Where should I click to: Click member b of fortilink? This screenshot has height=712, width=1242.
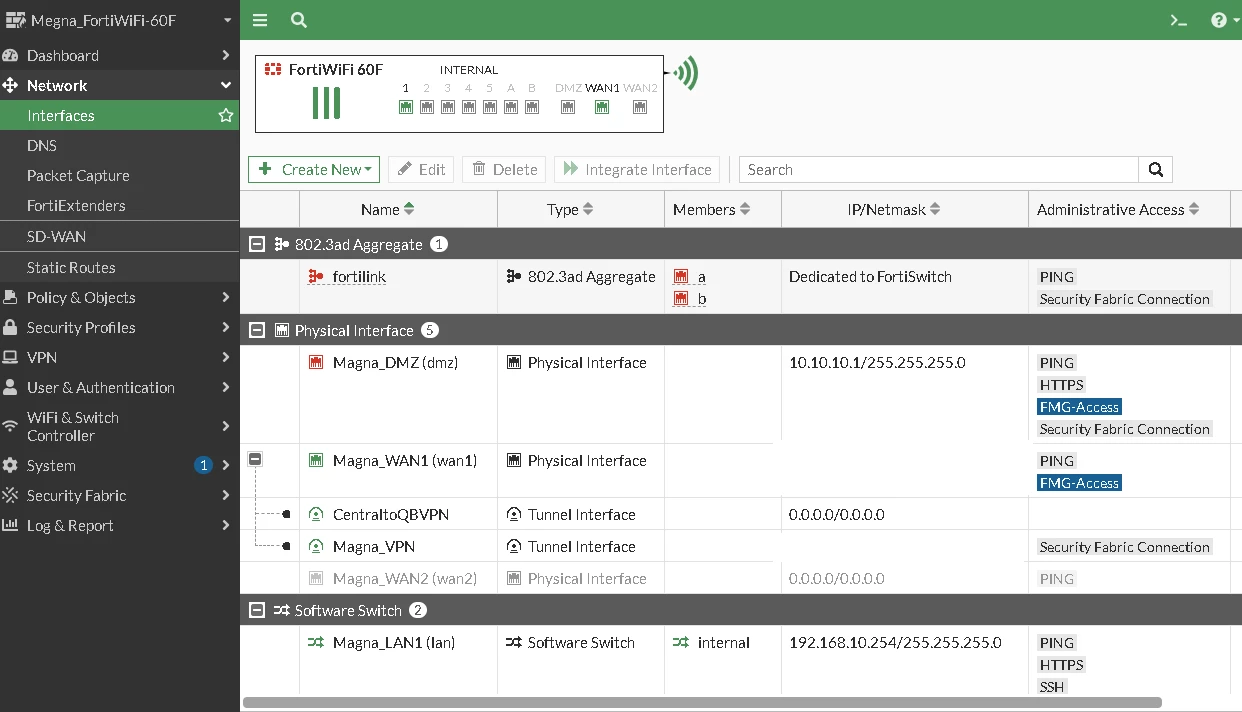691,299
